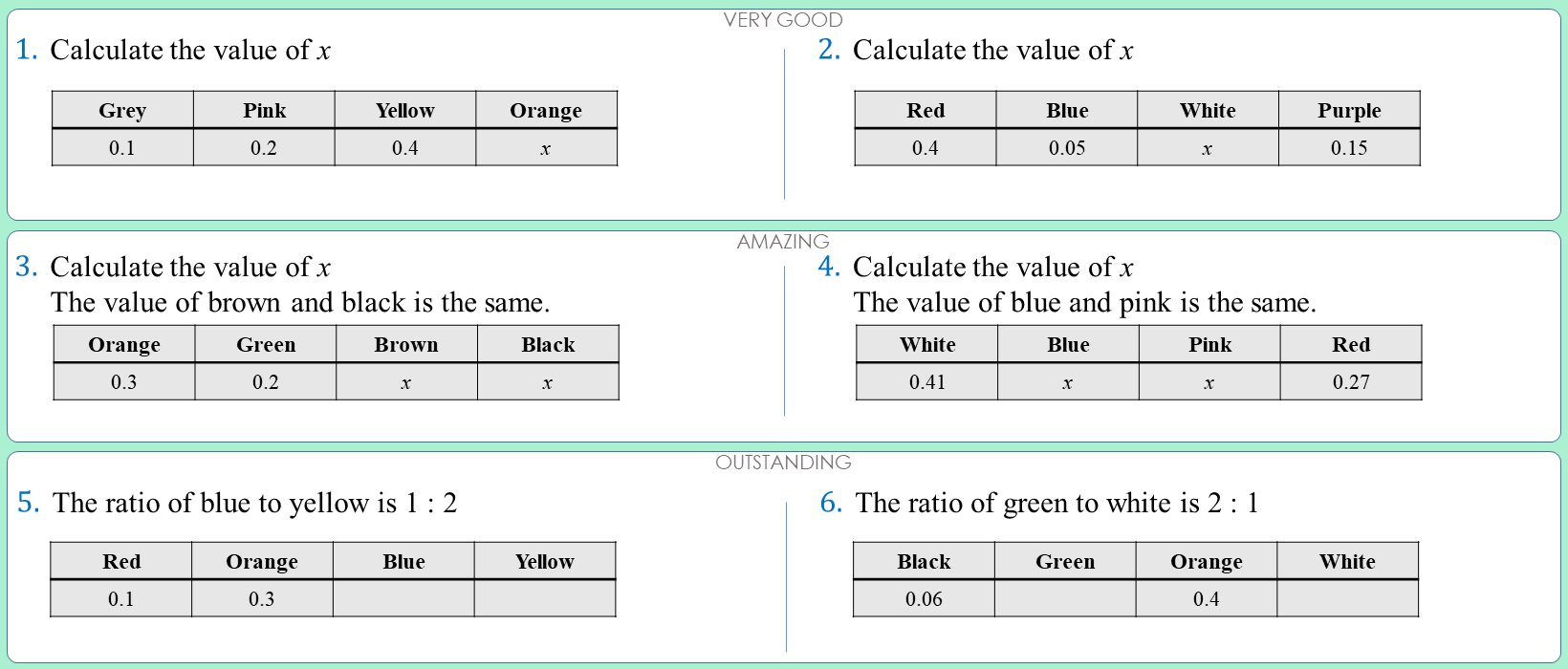The image size is (1568, 669).
Task: Click the OUTSTANDING section label
Action: tap(783, 463)
